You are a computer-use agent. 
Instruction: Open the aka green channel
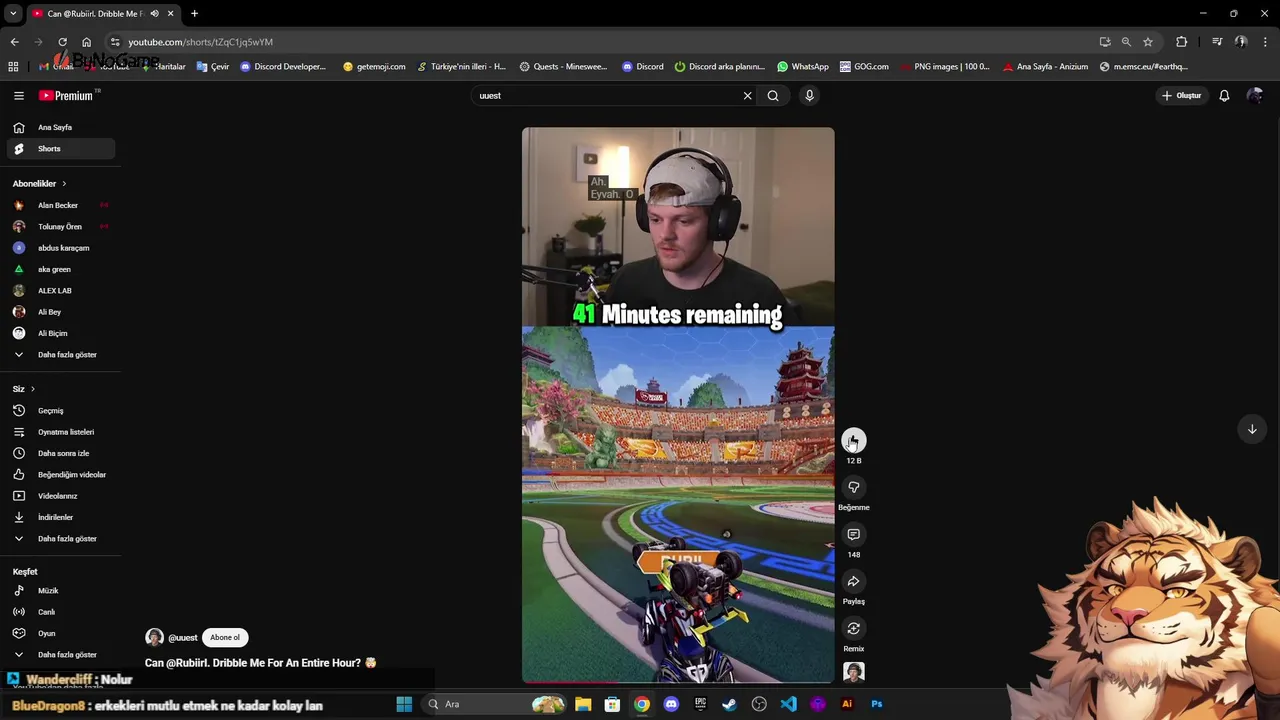tap(61, 270)
